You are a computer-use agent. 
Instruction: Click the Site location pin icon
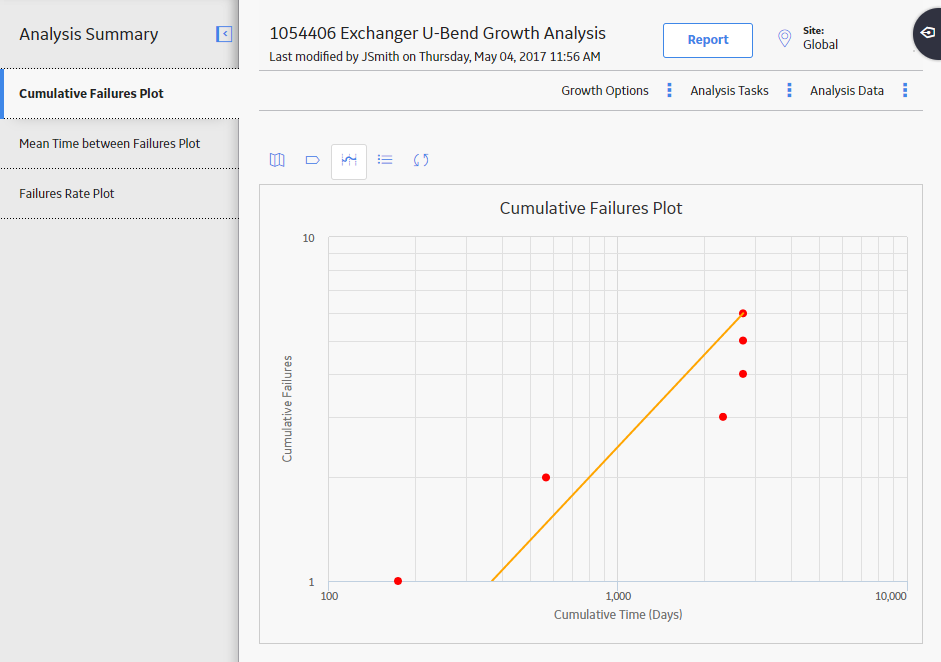[x=784, y=38]
